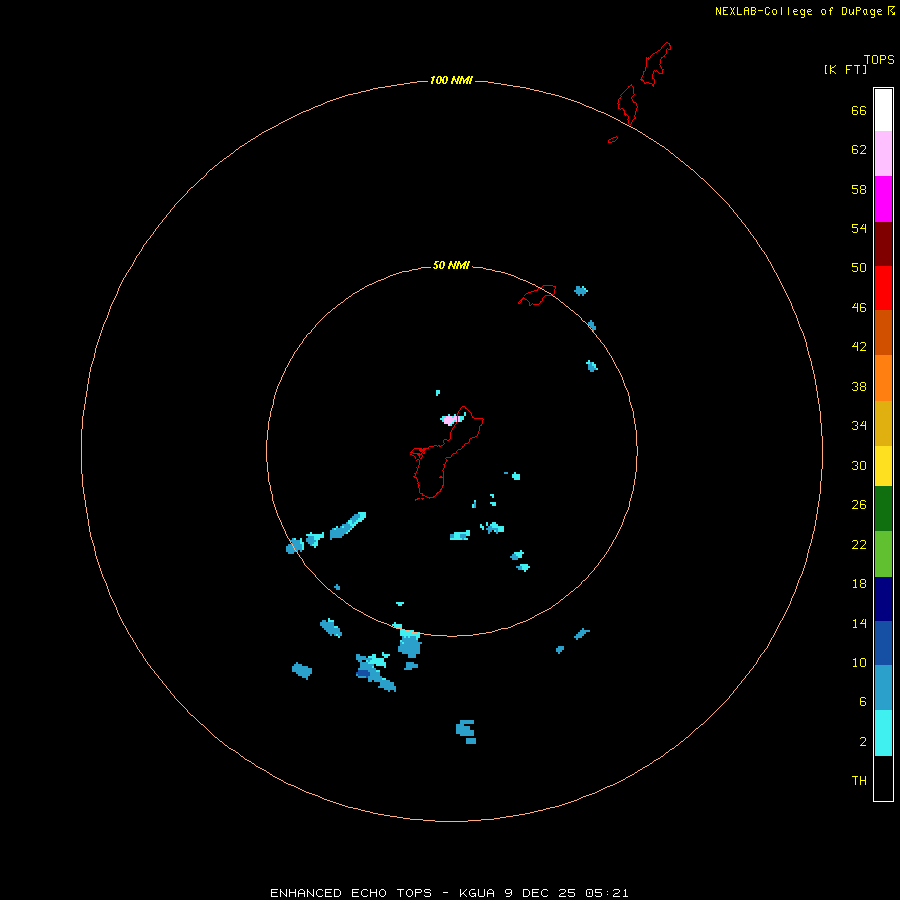Click the magenta legend swatch
The image size is (900, 900).
click(x=883, y=199)
